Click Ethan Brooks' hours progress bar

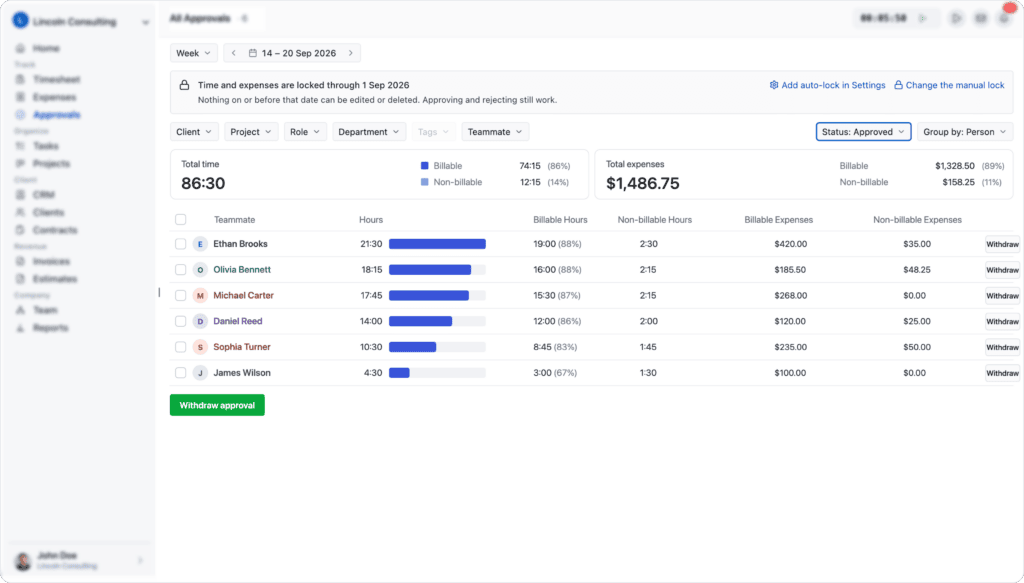[x=438, y=244]
